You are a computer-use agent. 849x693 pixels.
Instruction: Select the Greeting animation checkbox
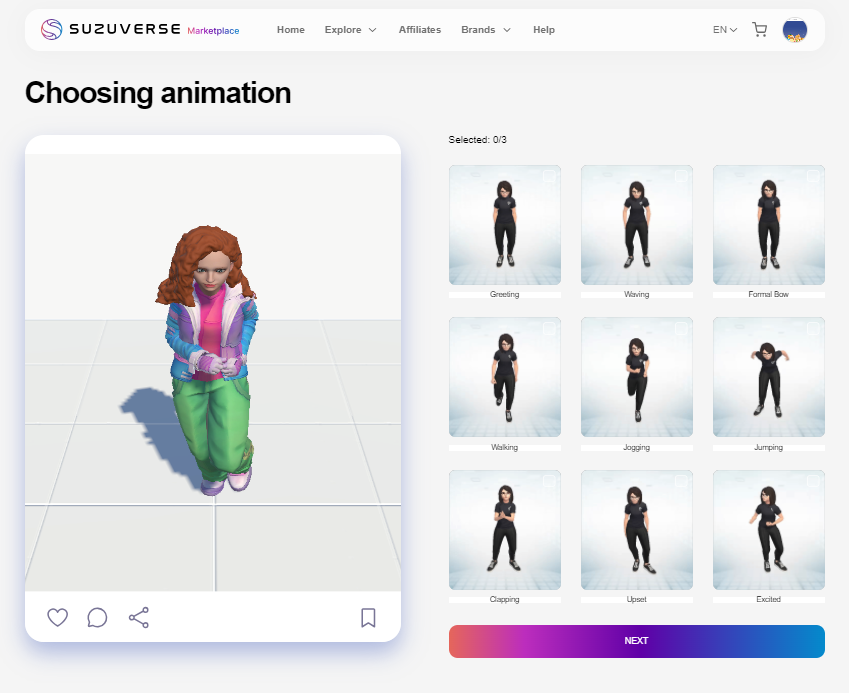(547, 177)
